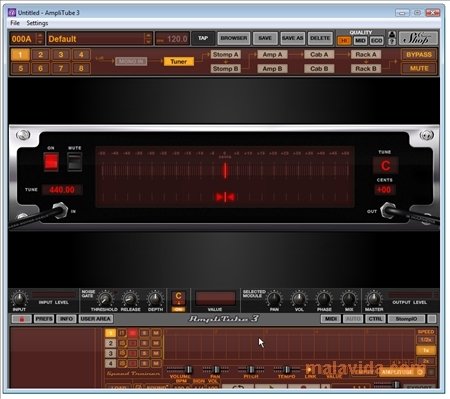Set quality to HI
Viewport: 450px width, 399px height.
[344, 41]
